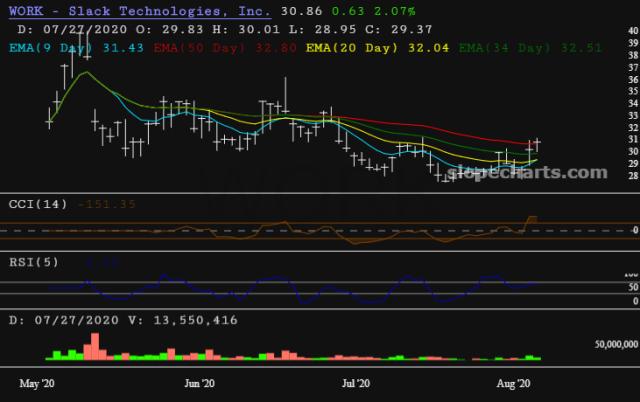This screenshot has width=640, height=402.
Task: Select the EMA(9 Day) 31.43 legend label
Action: click(76, 48)
